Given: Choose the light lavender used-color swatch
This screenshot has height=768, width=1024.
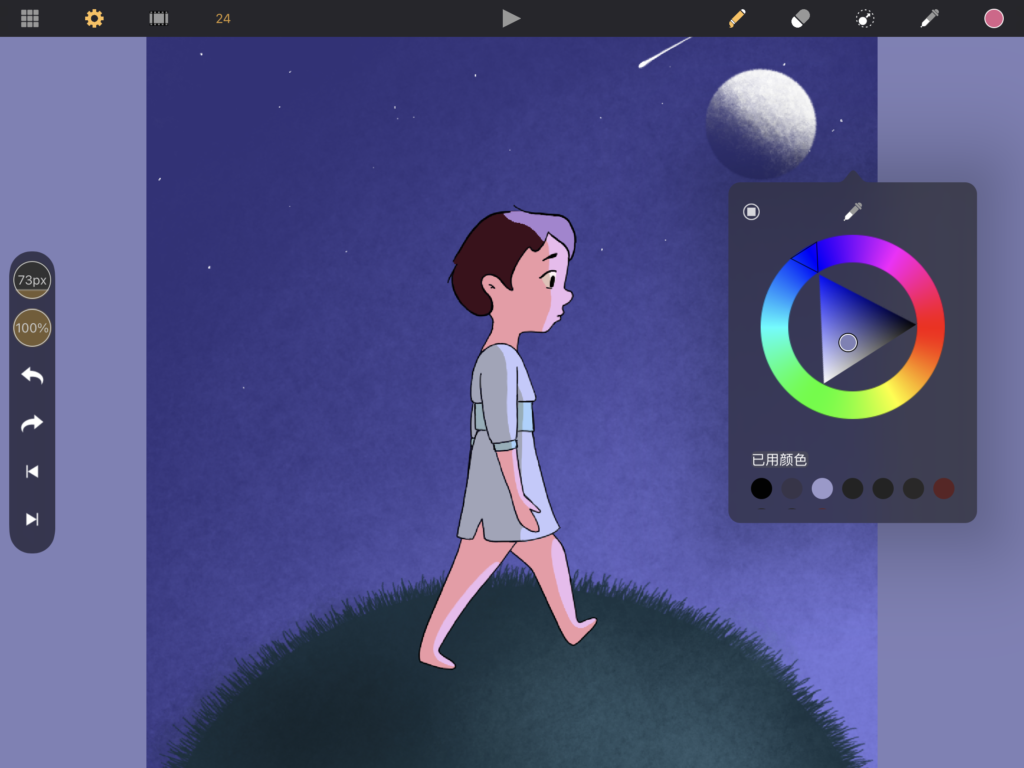Looking at the screenshot, I should tap(822, 488).
